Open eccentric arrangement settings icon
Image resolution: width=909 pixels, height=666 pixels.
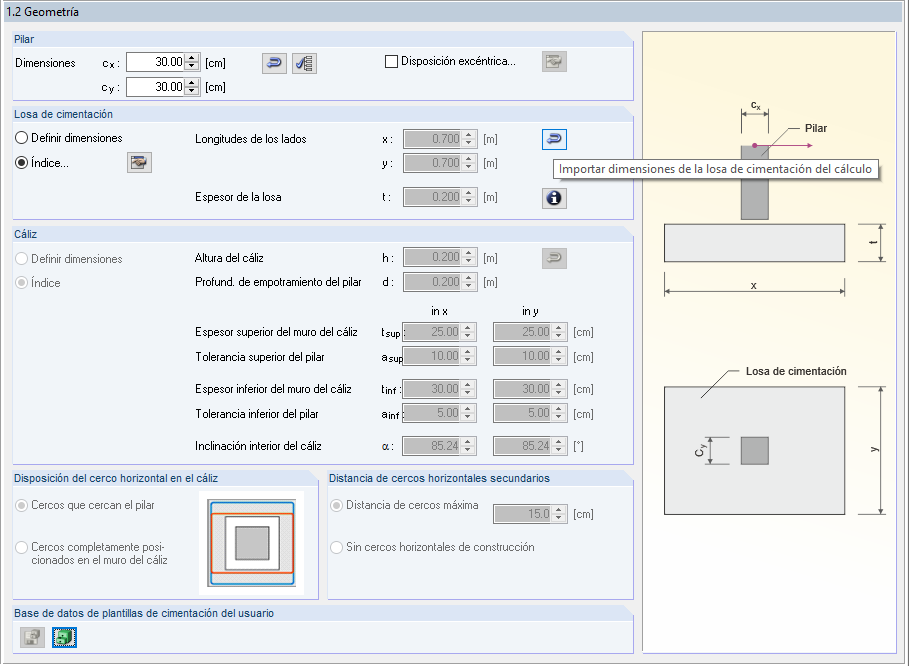tap(554, 61)
